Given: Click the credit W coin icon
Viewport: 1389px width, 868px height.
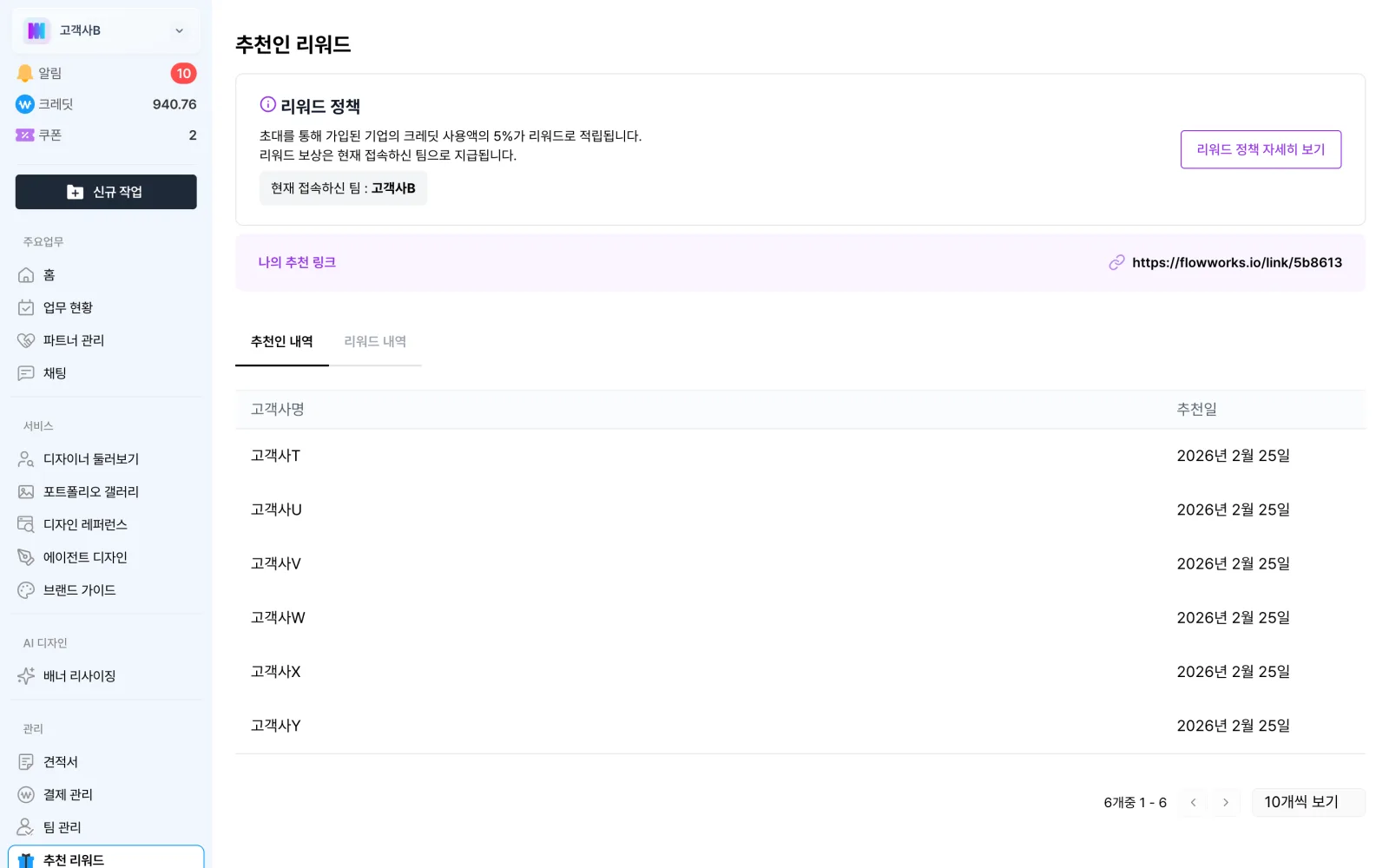Looking at the screenshot, I should pos(25,104).
